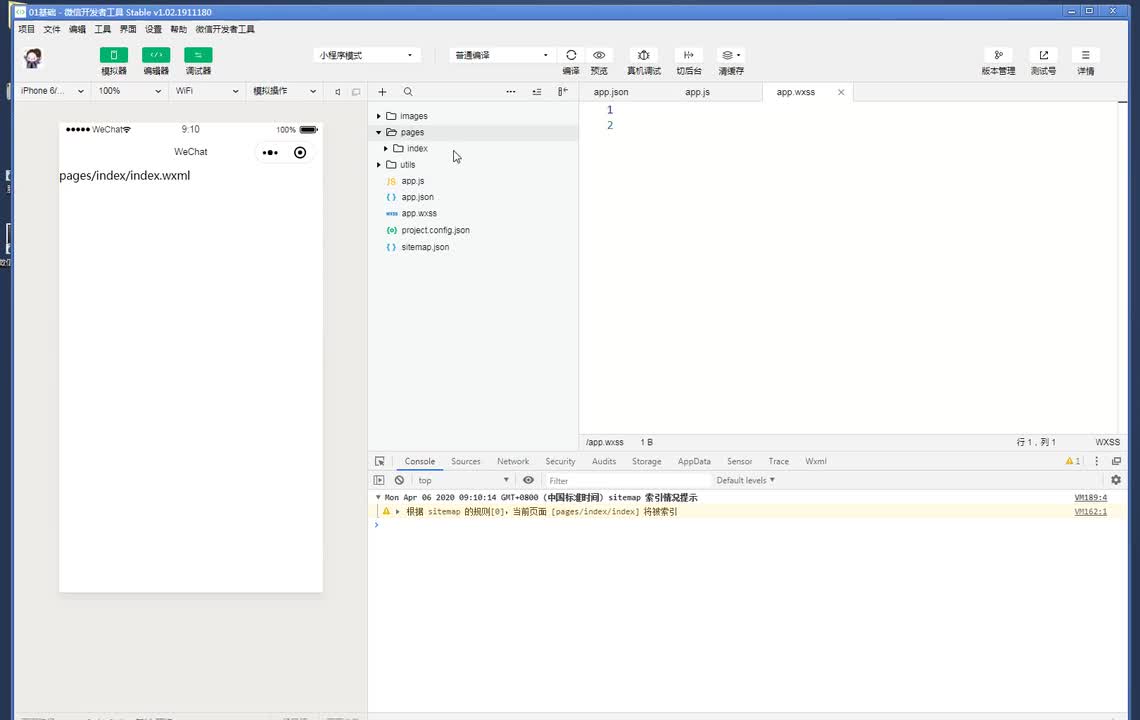Viewport: 1140px width, 720px height.
Task: Open app.js in the file tree
Action: coord(412,181)
